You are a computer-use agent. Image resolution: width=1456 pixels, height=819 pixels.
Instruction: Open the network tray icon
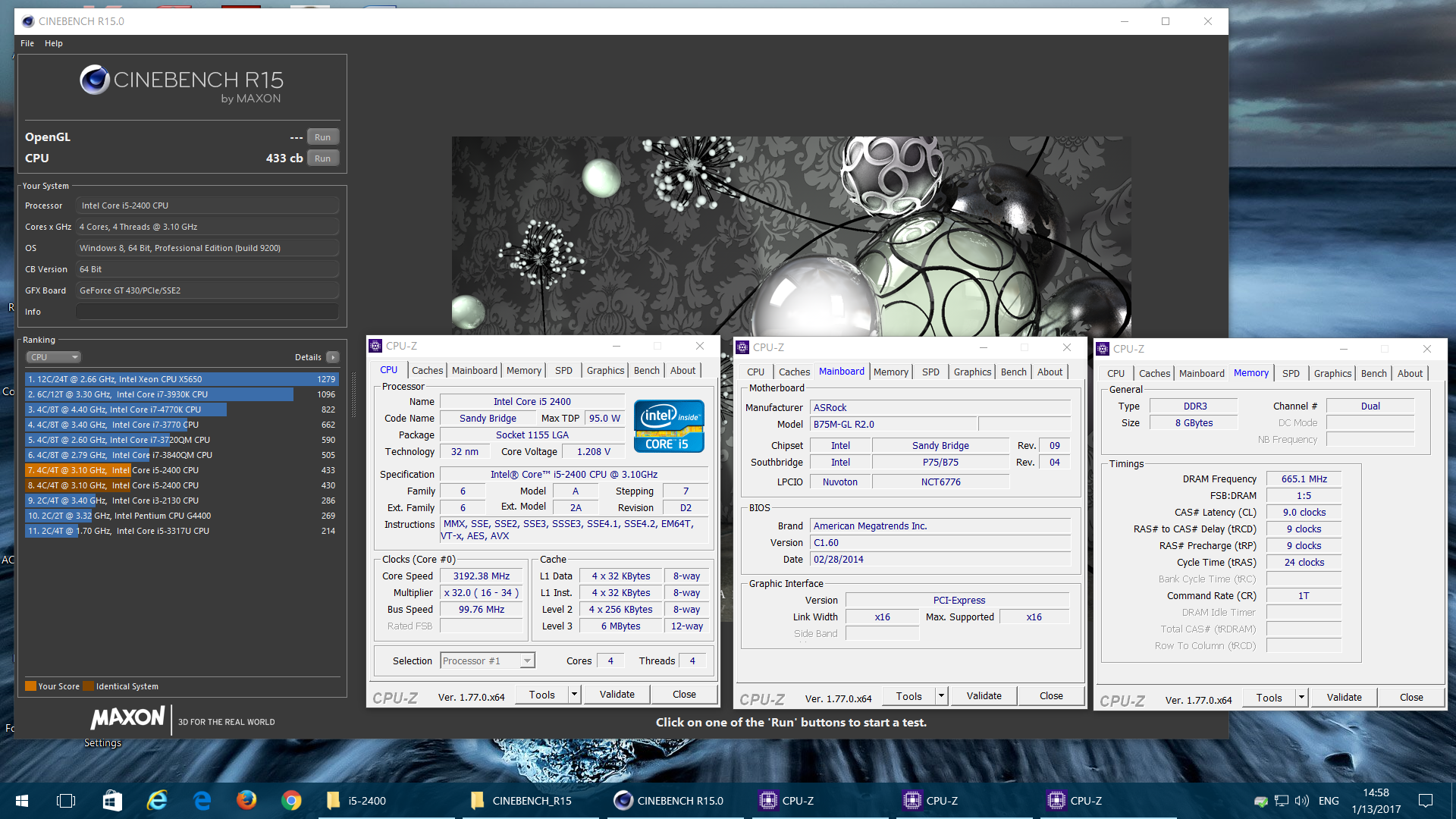1282,801
